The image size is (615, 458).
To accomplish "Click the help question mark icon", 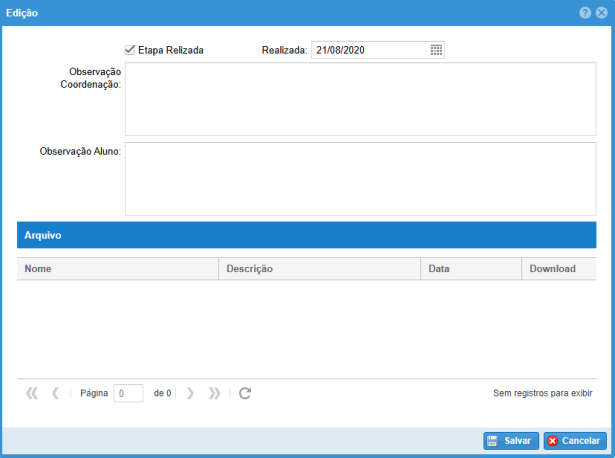I will (x=585, y=12).
